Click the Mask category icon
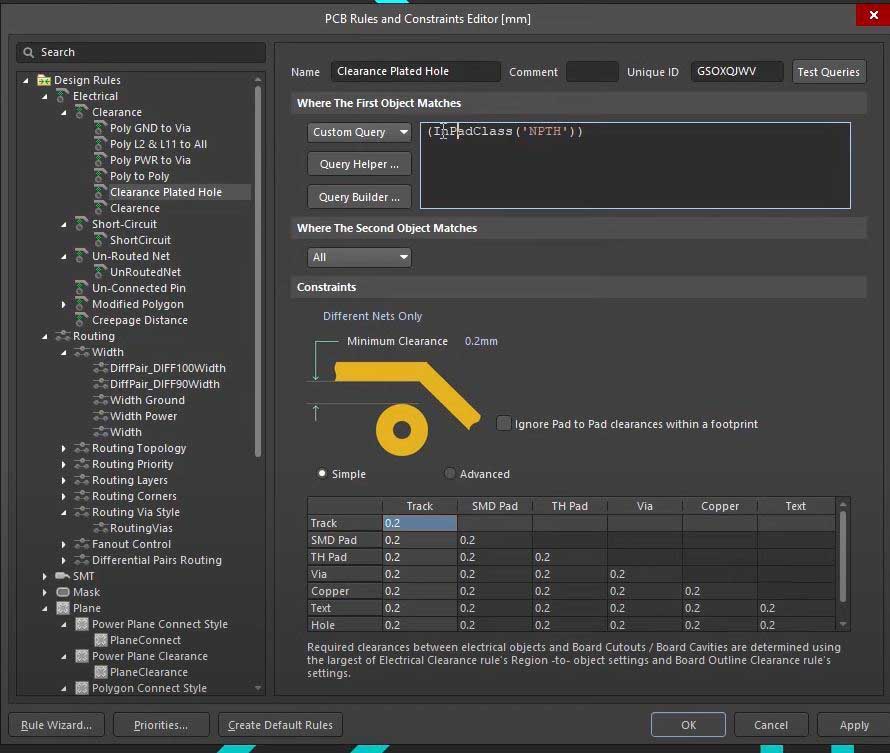 coord(63,592)
